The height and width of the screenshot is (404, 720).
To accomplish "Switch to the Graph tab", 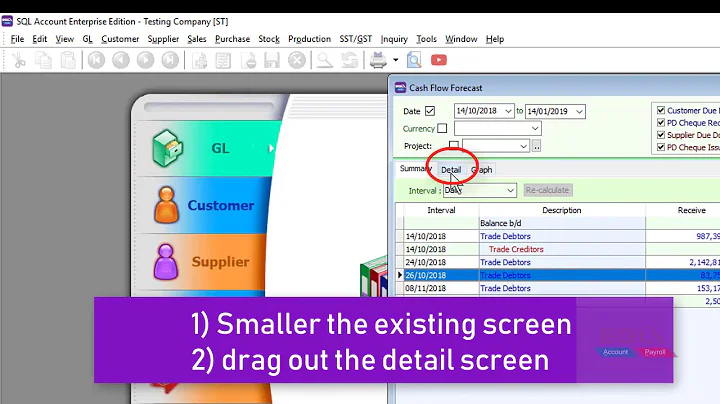I will click(x=481, y=169).
